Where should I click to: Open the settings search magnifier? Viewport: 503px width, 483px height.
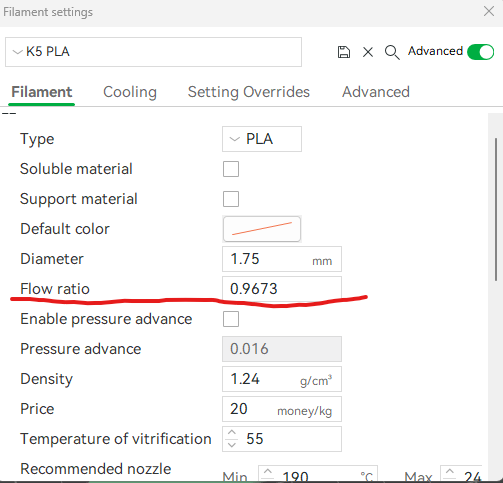[x=392, y=52]
